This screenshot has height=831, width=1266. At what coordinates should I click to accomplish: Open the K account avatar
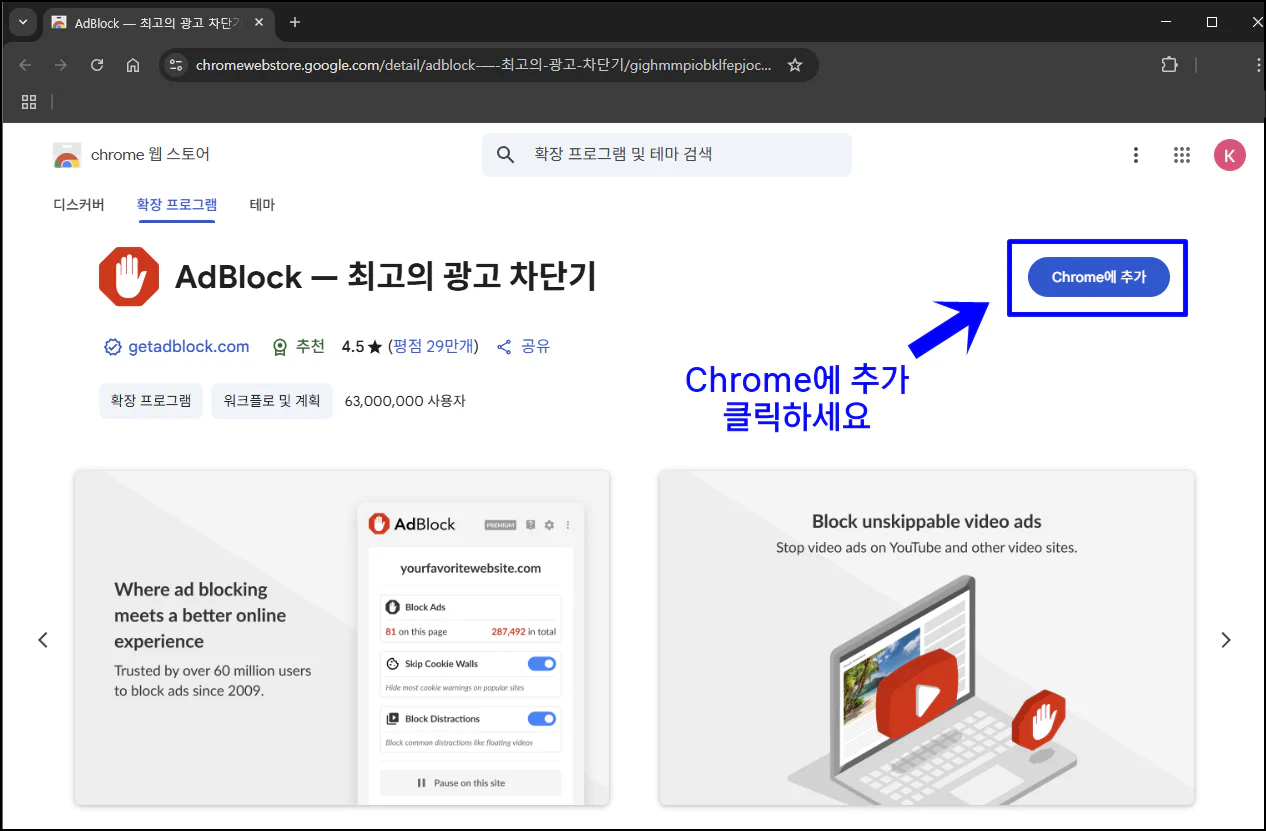coord(1229,155)
